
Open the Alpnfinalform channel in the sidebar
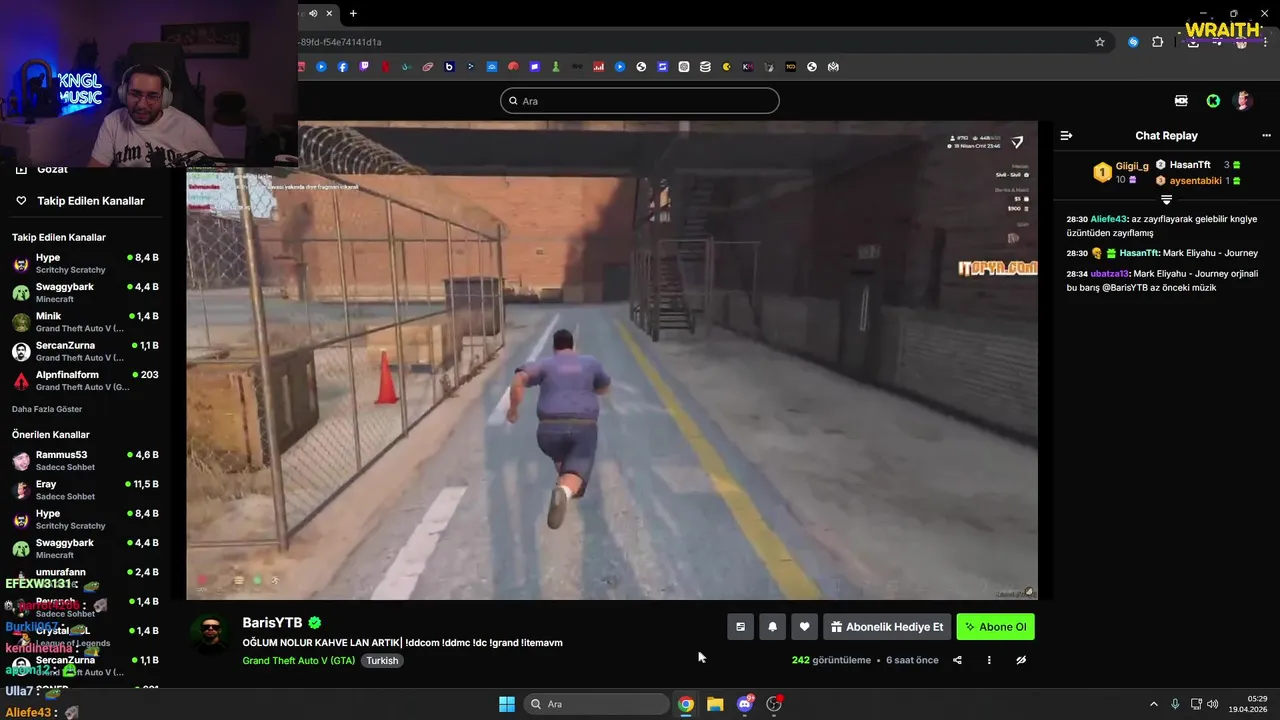coord(85,381)
